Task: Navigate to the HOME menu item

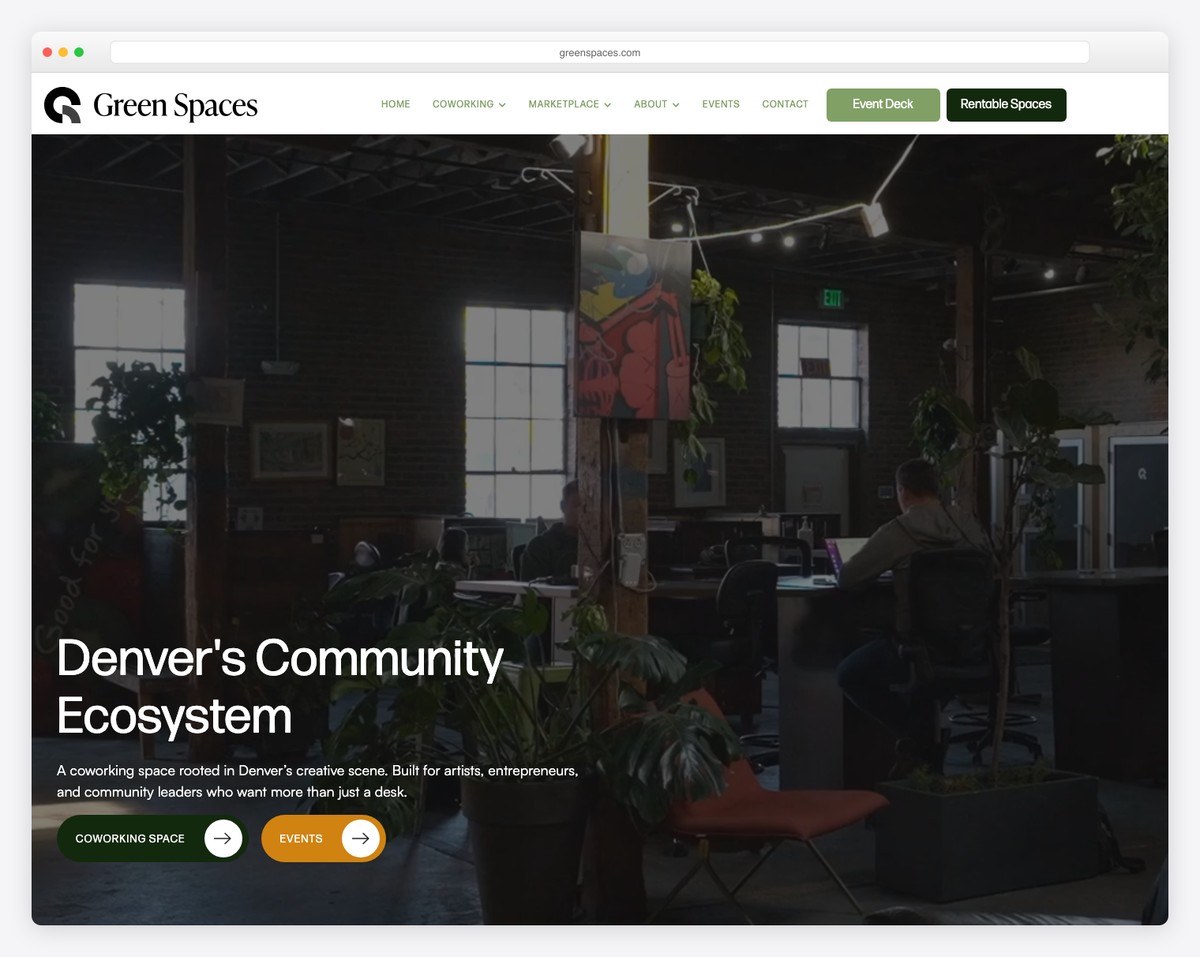Action: (x=395, y=104)
